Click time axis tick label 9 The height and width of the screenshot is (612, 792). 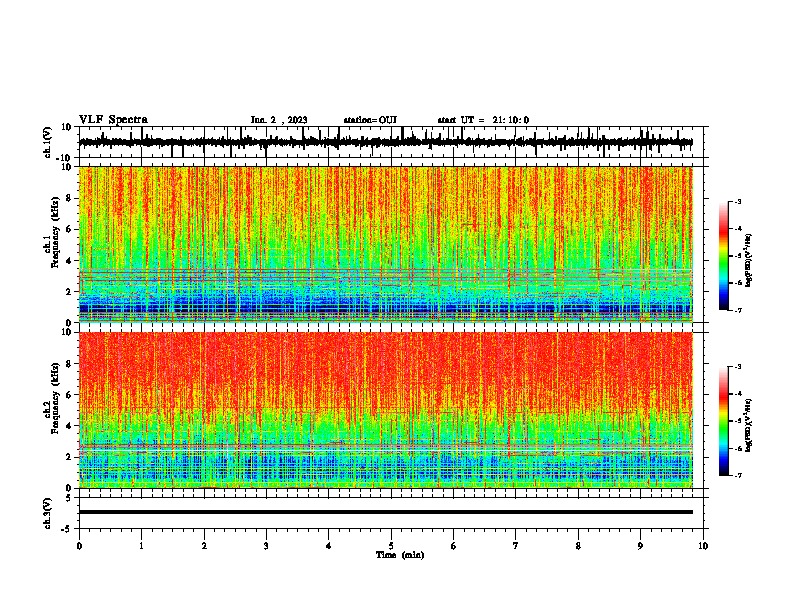click(x=640, y=546)
